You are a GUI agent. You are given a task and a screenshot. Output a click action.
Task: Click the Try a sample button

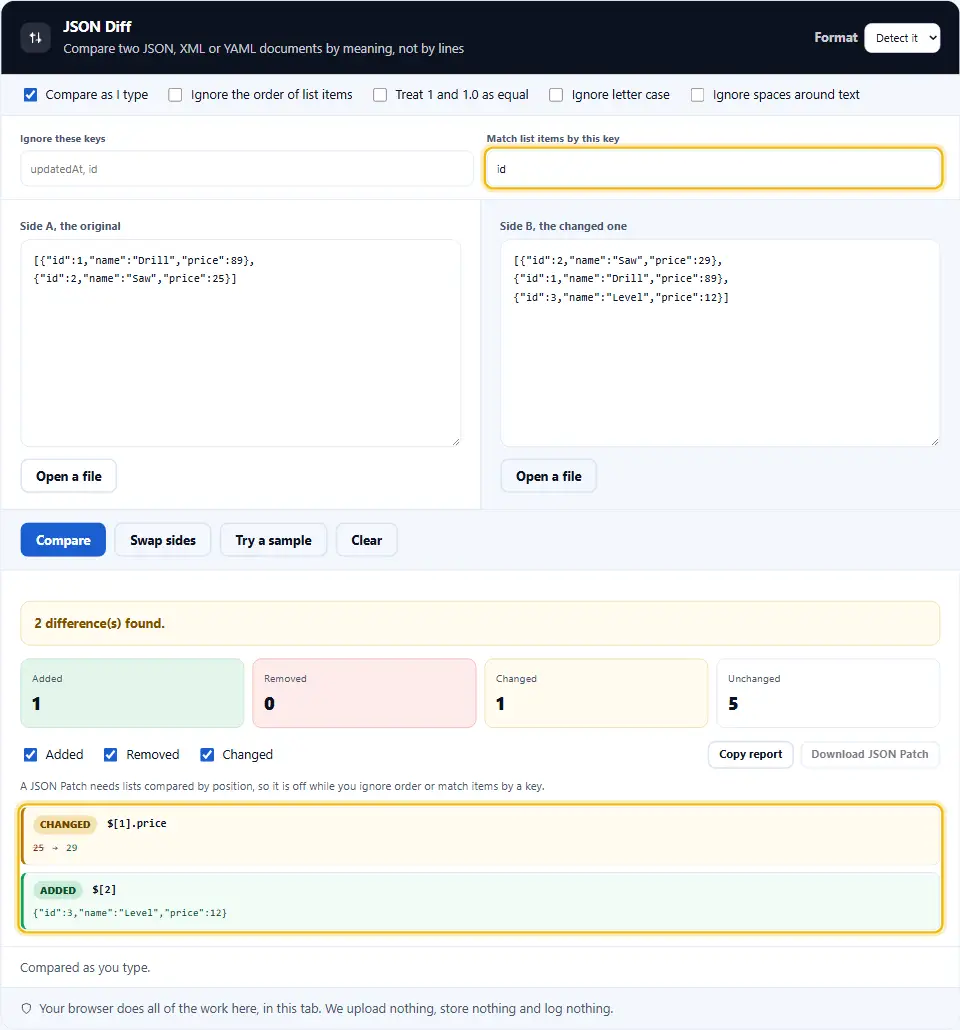273,540
